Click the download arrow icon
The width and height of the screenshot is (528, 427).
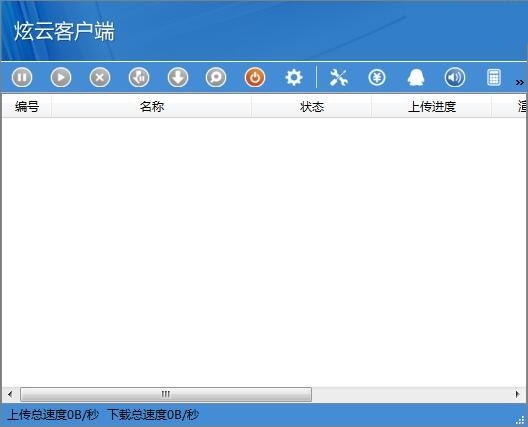click(178, 77)
